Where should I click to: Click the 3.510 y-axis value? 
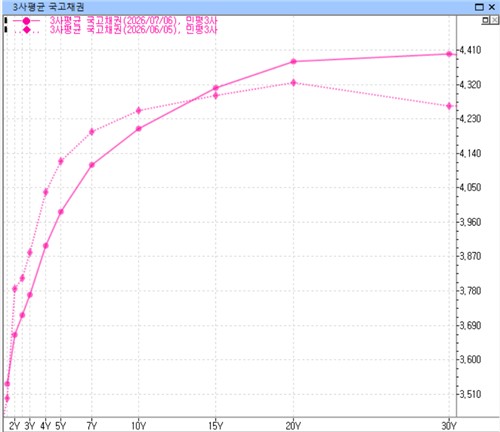[x=470, y=394]
